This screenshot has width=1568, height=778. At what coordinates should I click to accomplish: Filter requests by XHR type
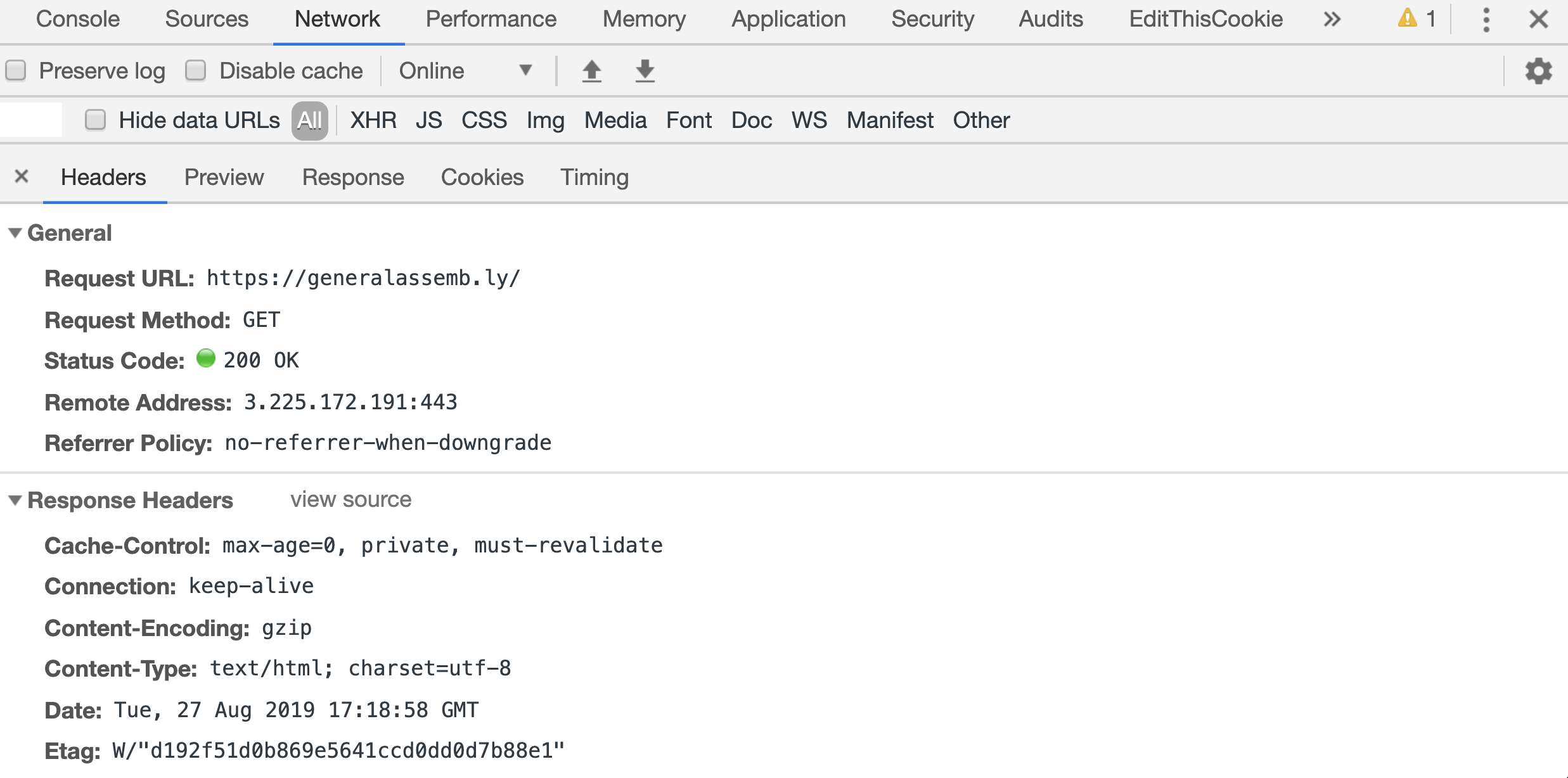(x=373, y=120)
